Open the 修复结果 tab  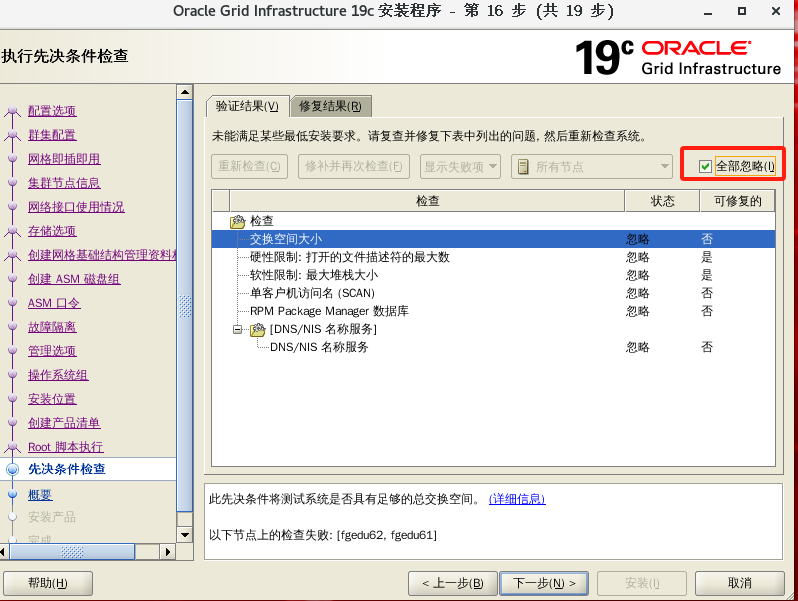(330, 106)
